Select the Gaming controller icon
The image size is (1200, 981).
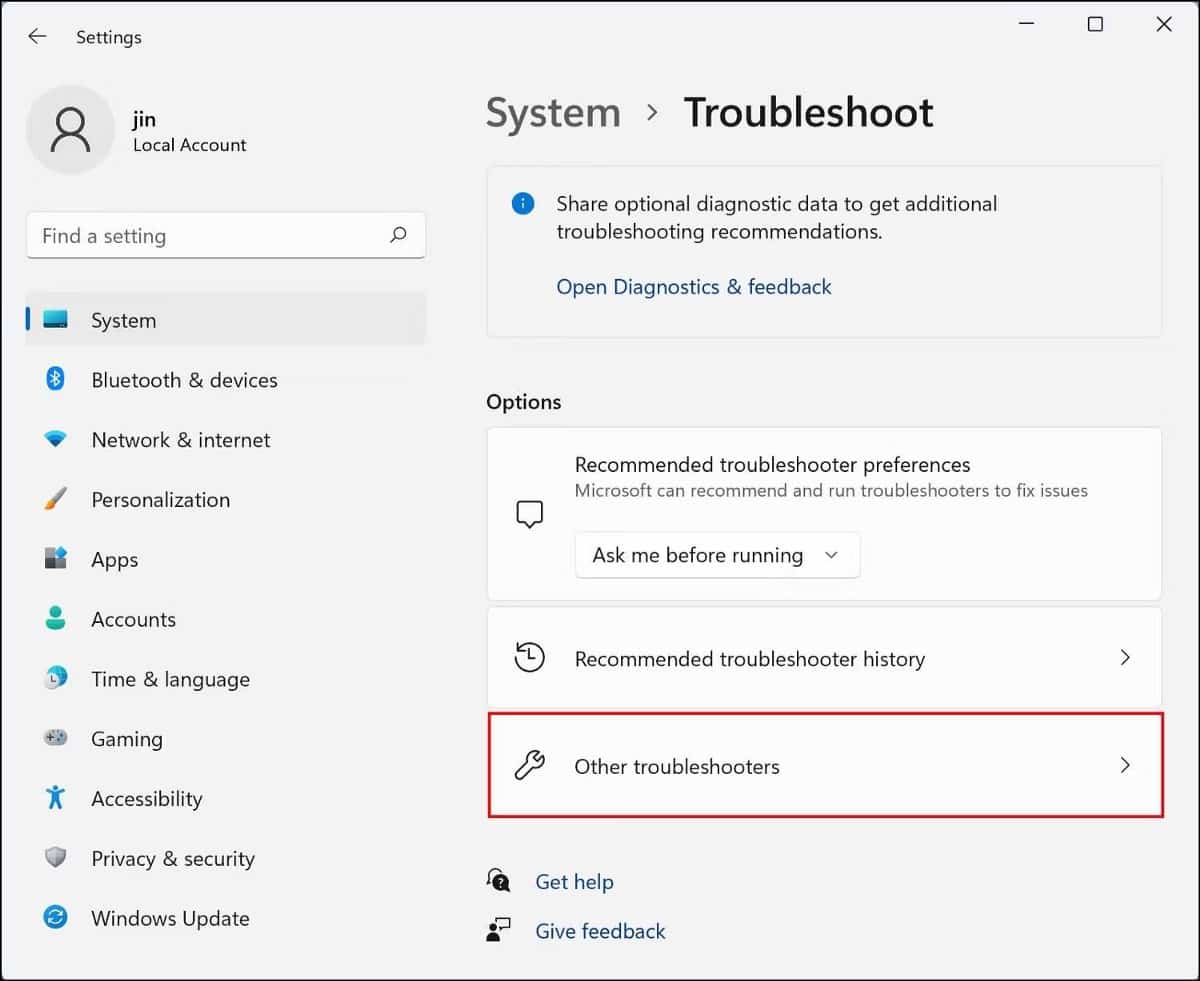tap(54, 738)
